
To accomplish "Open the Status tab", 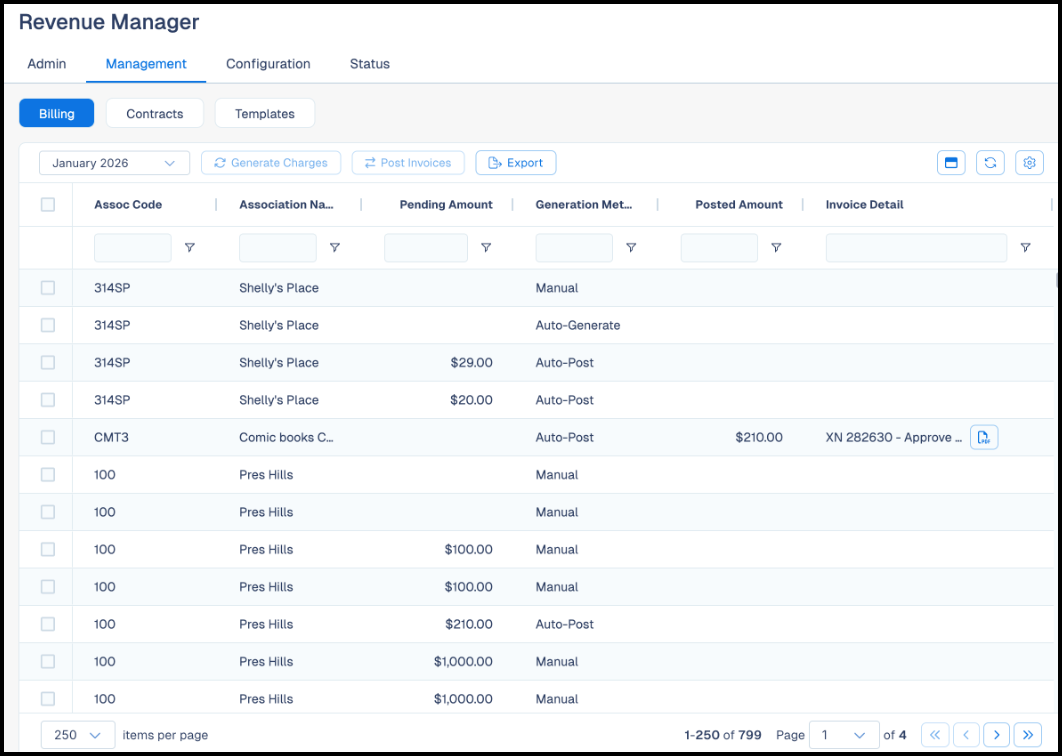I will pyautogui.click(x=370, y=64).
